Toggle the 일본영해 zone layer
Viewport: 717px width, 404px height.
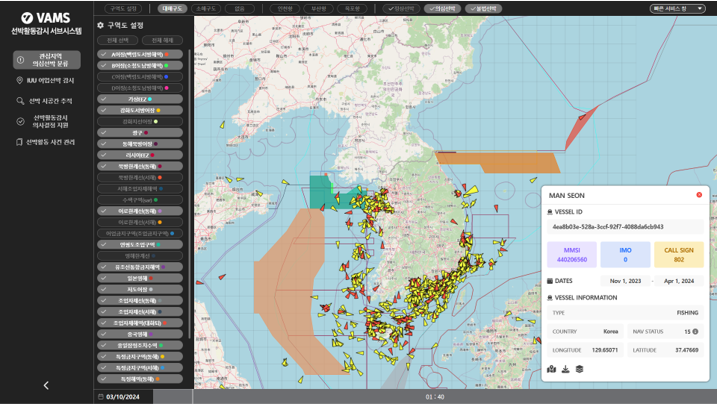pyautogui.click(x=140, y=279)
